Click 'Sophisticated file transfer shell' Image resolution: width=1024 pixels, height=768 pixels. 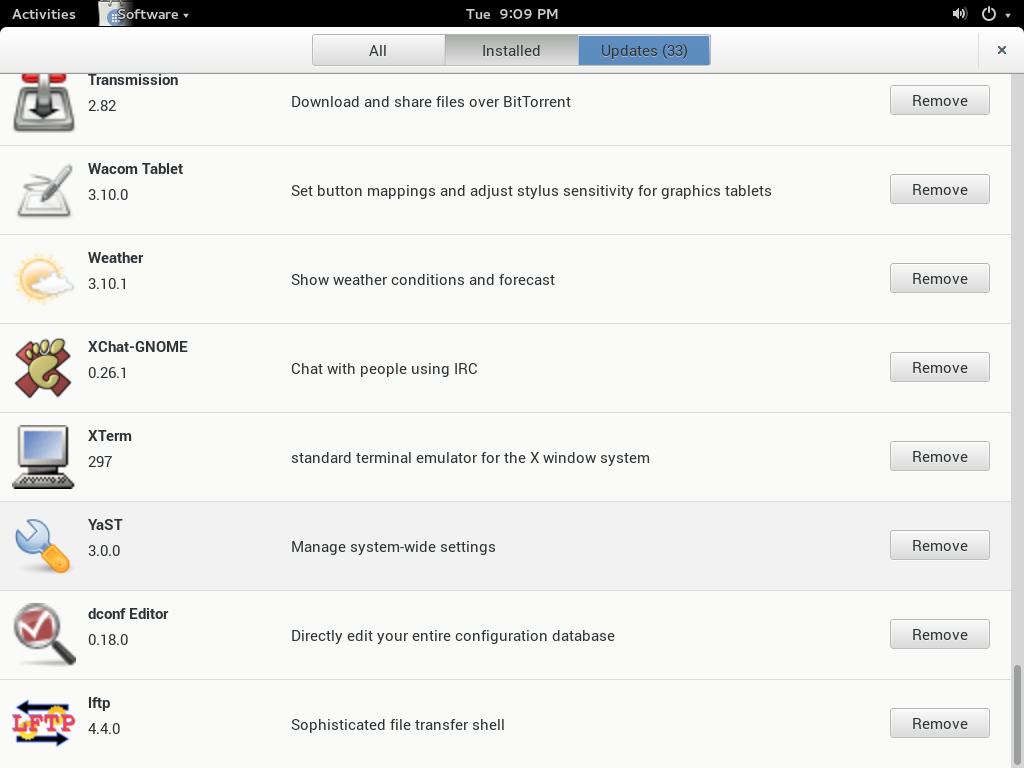pyautogui.click(x=398, y=725)
